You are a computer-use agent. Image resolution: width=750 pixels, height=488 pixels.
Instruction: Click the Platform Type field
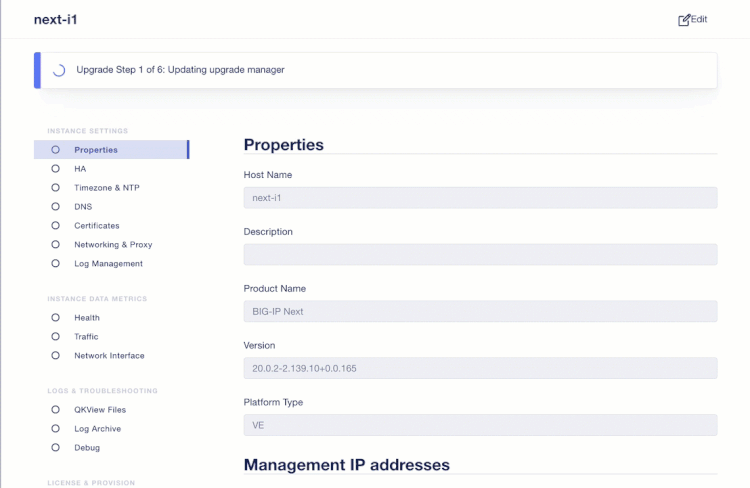click(480, 425)
